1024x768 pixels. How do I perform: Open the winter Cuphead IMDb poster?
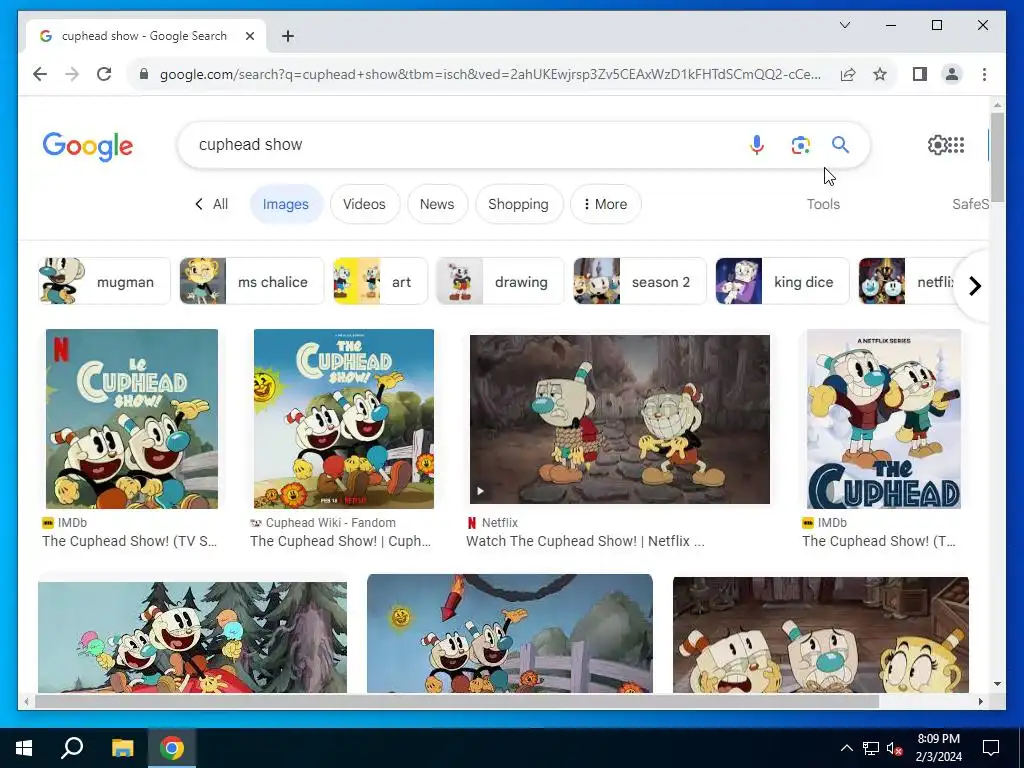coord(884,419)
